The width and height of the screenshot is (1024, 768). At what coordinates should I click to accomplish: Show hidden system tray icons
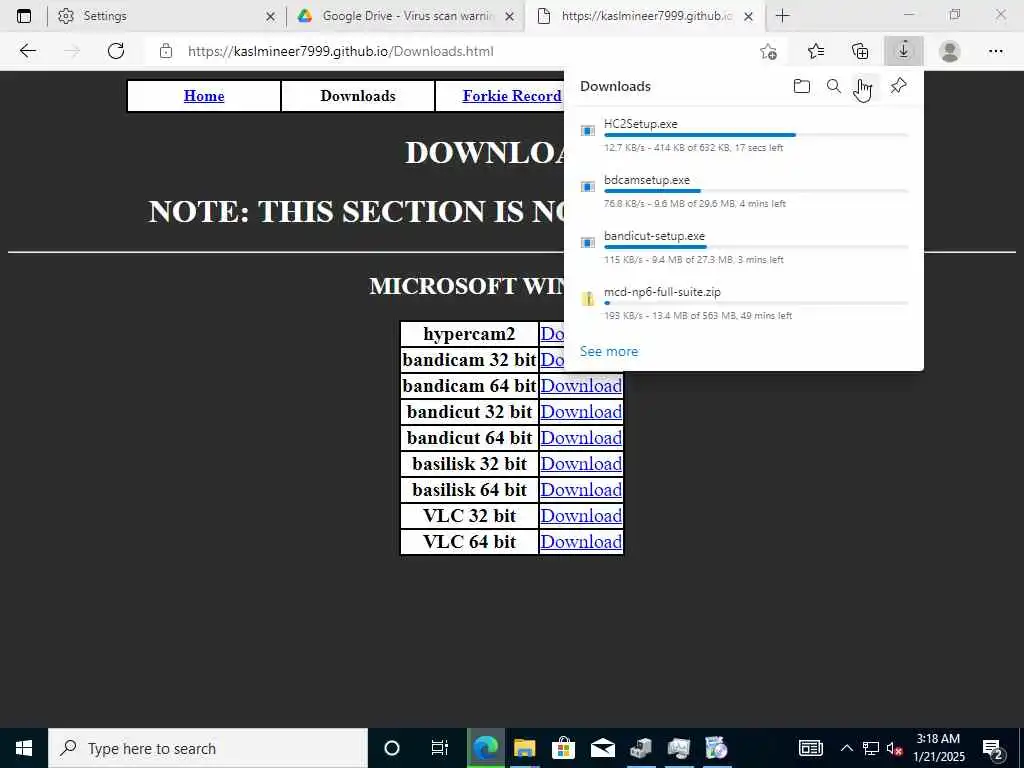tap(846, 748)
